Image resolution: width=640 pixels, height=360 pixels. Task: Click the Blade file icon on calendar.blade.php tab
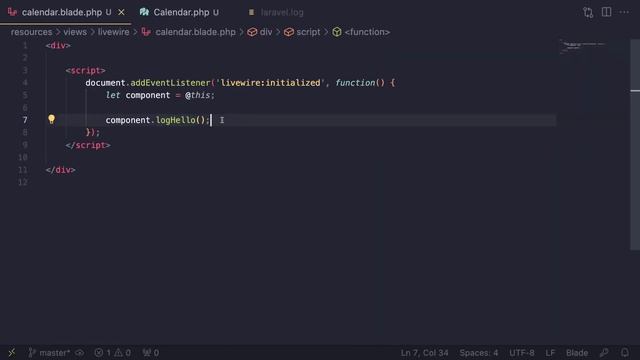[12, 12]
